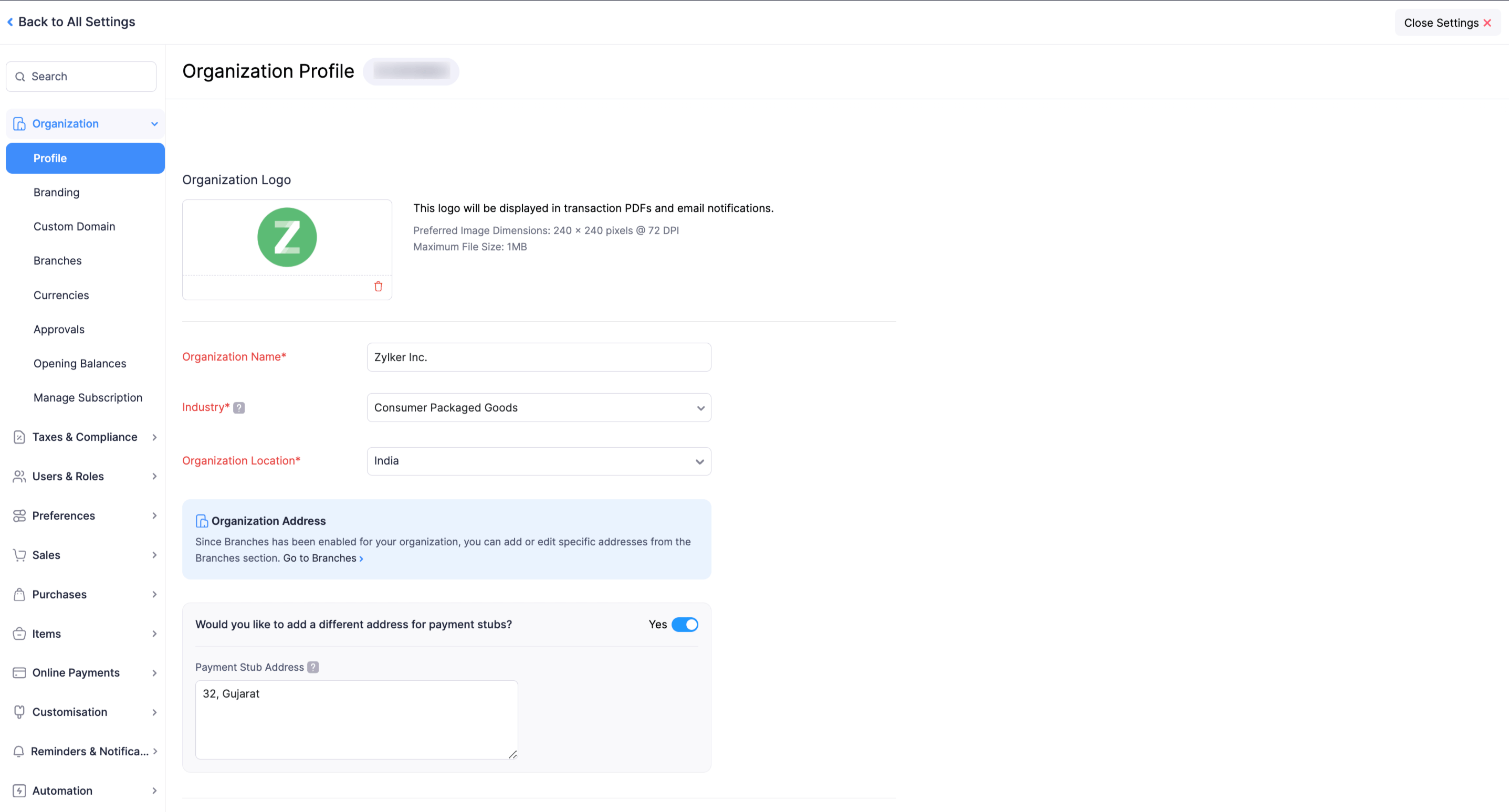Click the Automation lightning icon in sidebar

click(19, 791)
